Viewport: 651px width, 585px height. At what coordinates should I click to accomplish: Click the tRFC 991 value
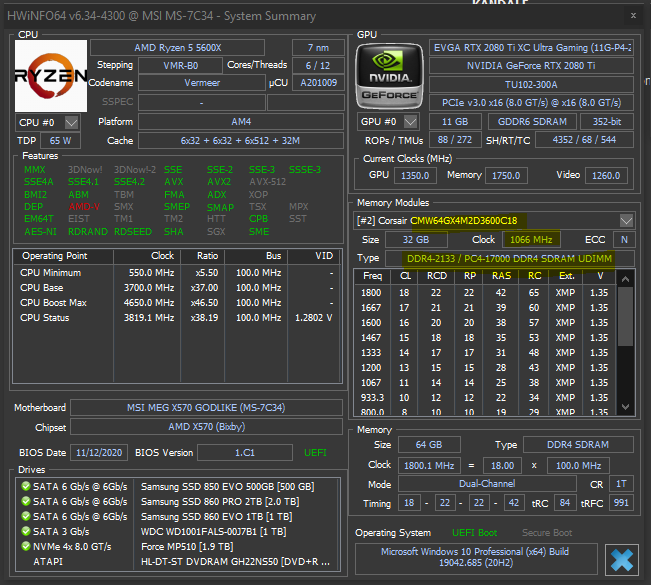tap(621, 503)
